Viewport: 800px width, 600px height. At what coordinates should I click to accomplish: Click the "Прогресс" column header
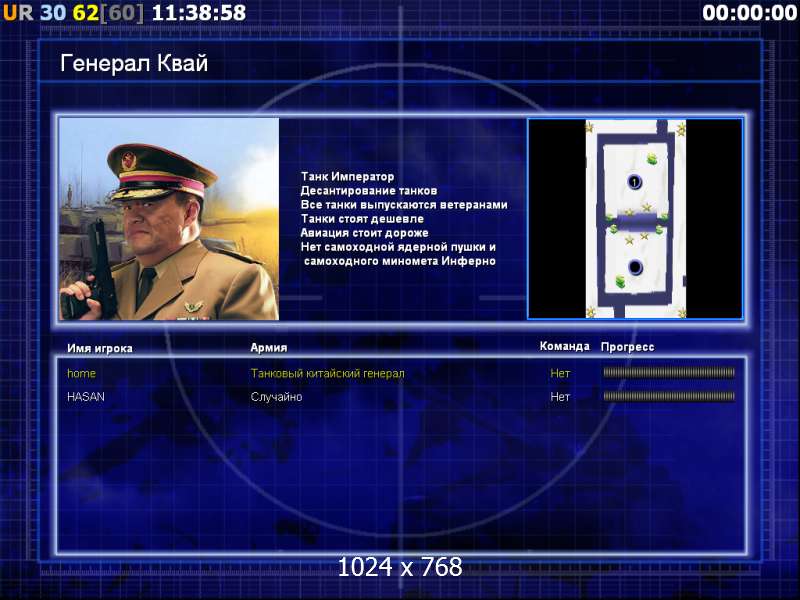click(628, 347)
